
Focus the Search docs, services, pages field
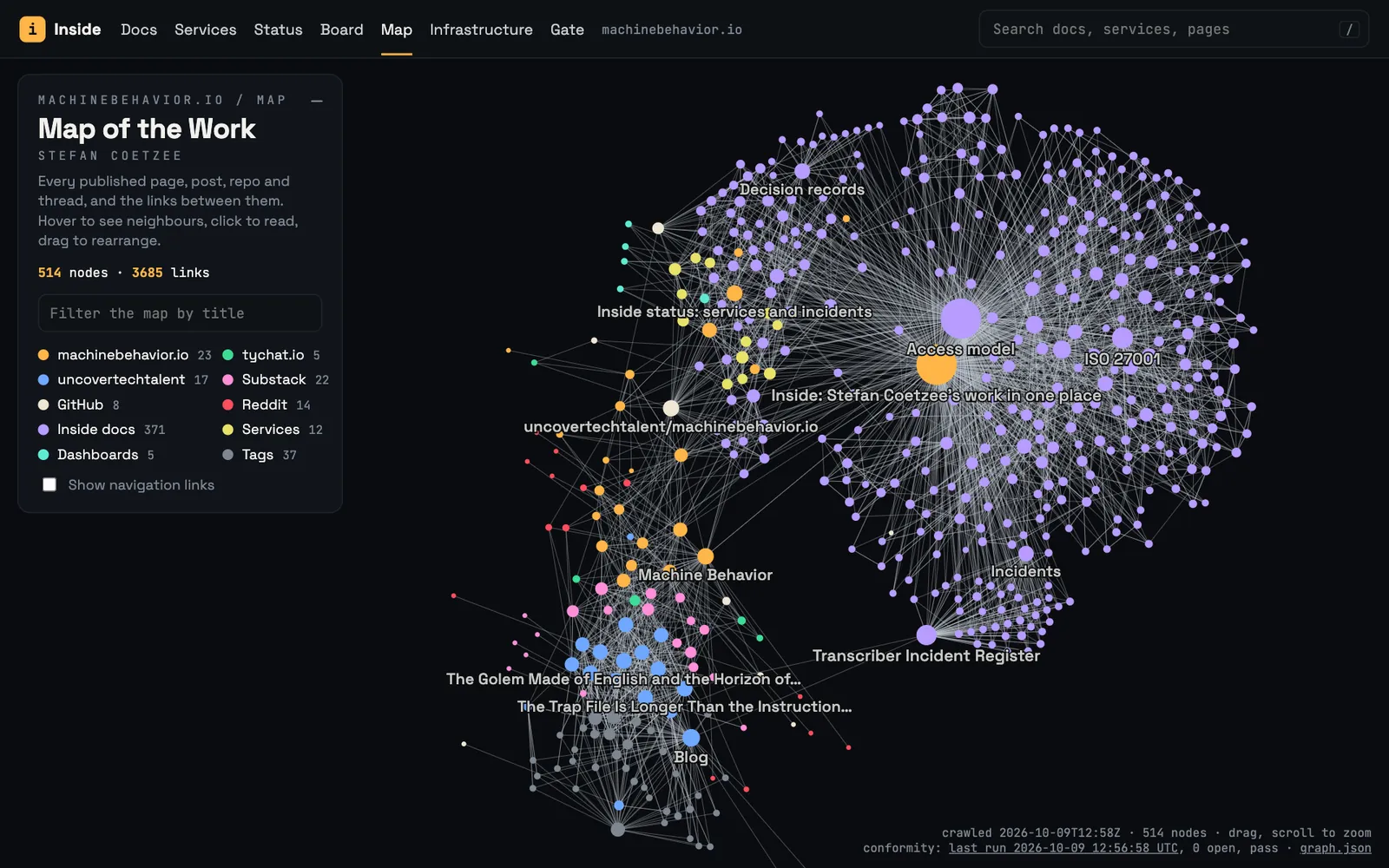tap(1174, 29)
